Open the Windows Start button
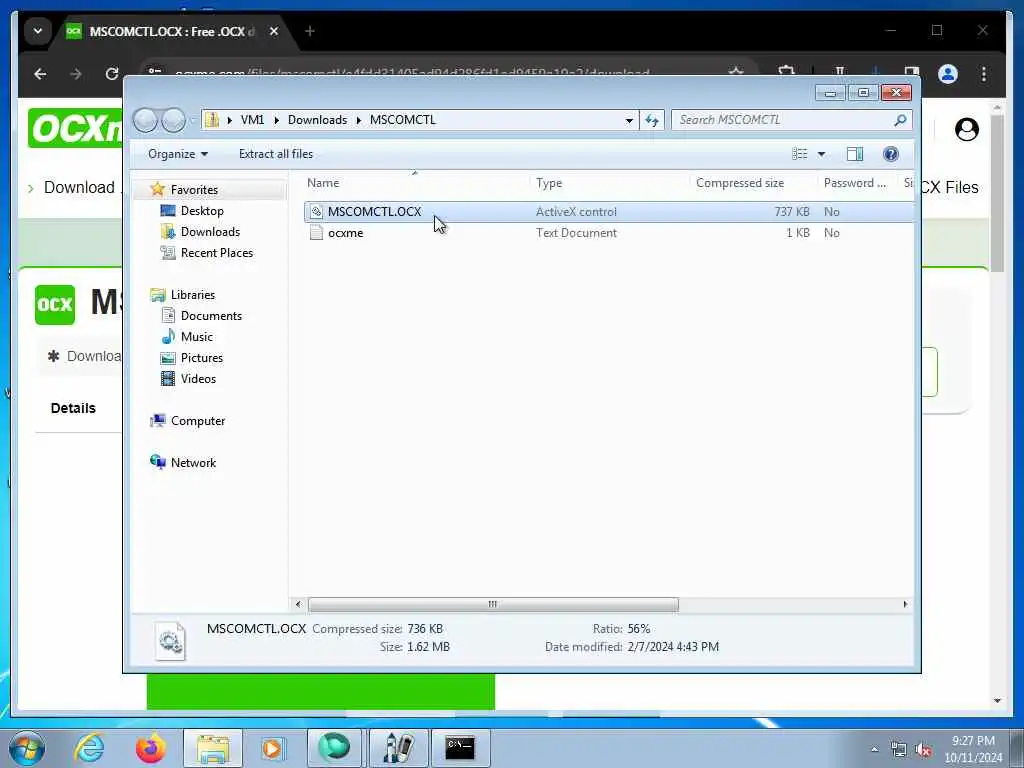This screenshot has width=1024, height=768. (x=27, y=748)
